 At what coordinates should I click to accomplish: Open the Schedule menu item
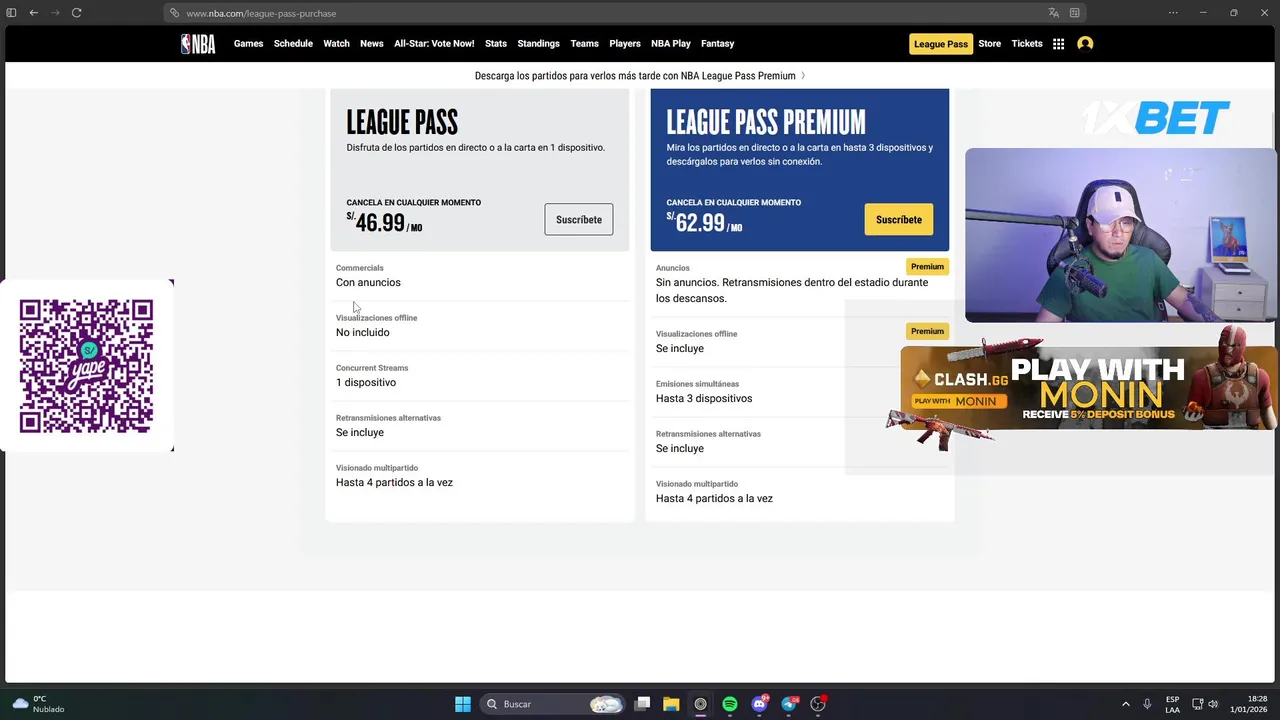tap(293, 44)
